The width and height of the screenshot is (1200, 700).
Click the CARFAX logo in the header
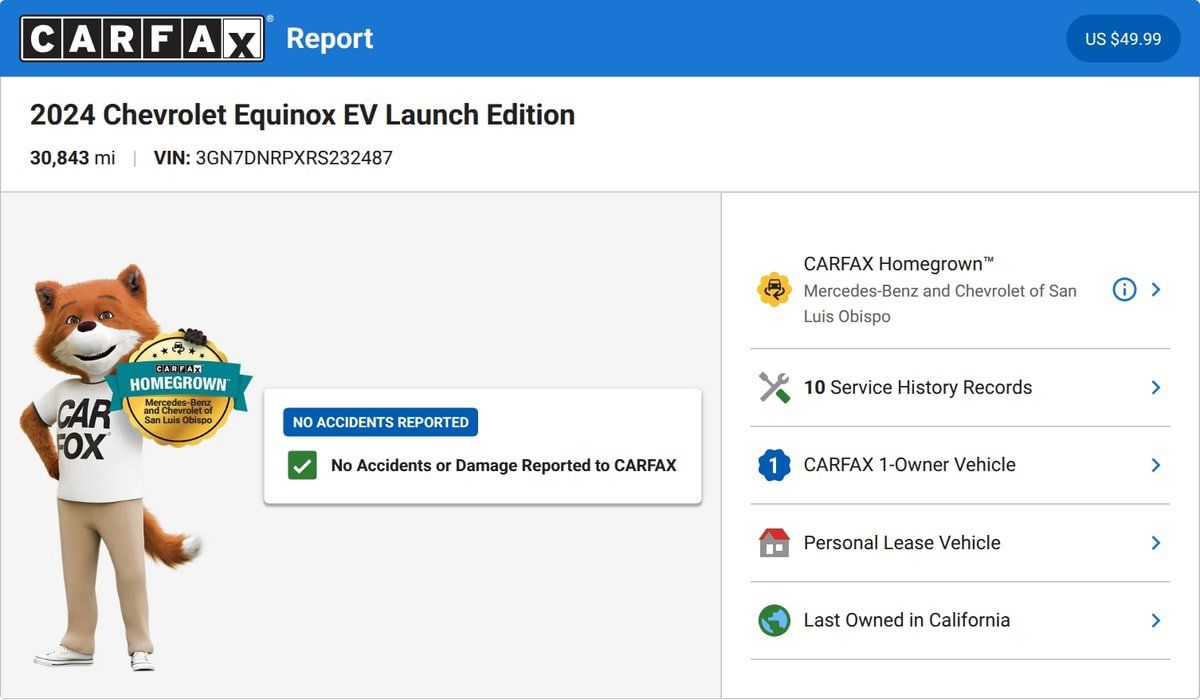tap(143, 39)
